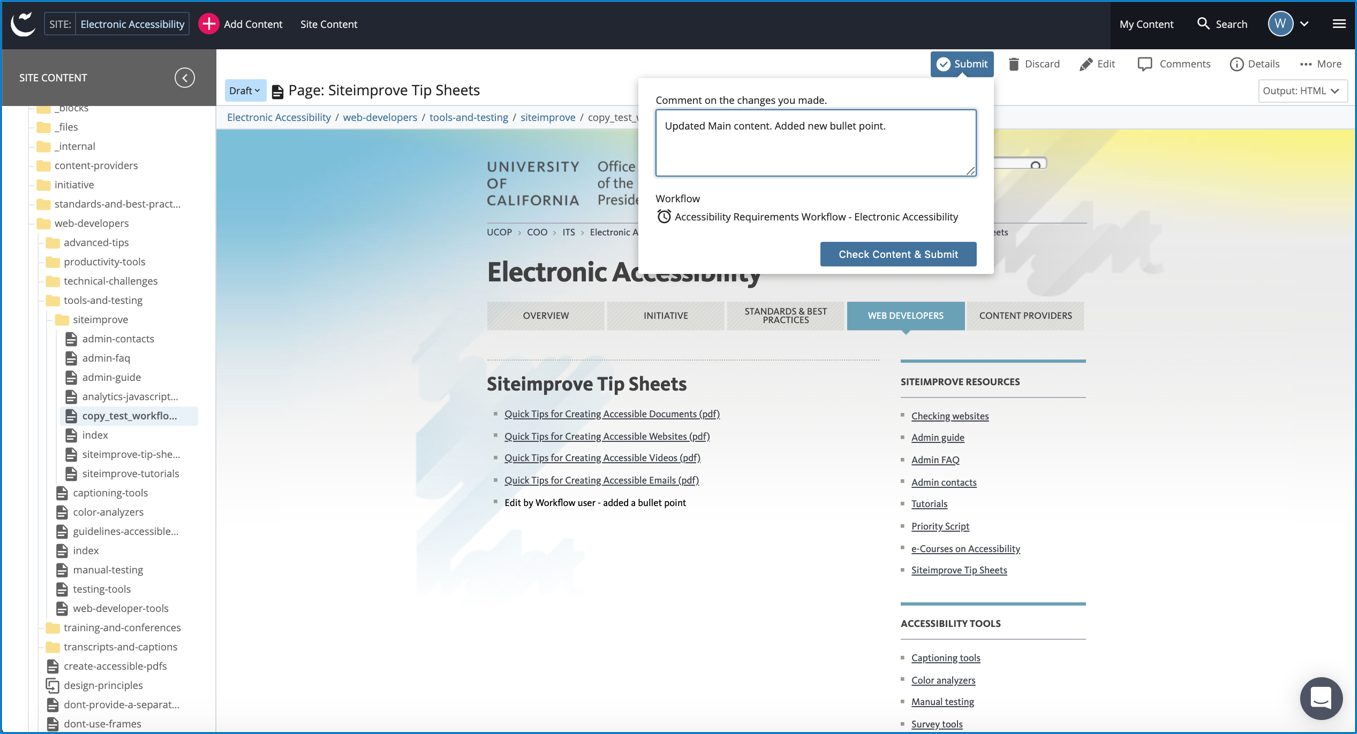The width and height of the screenshot is (1357, 734).
Task: Open the manual-testing page
Action: point(108,570)
